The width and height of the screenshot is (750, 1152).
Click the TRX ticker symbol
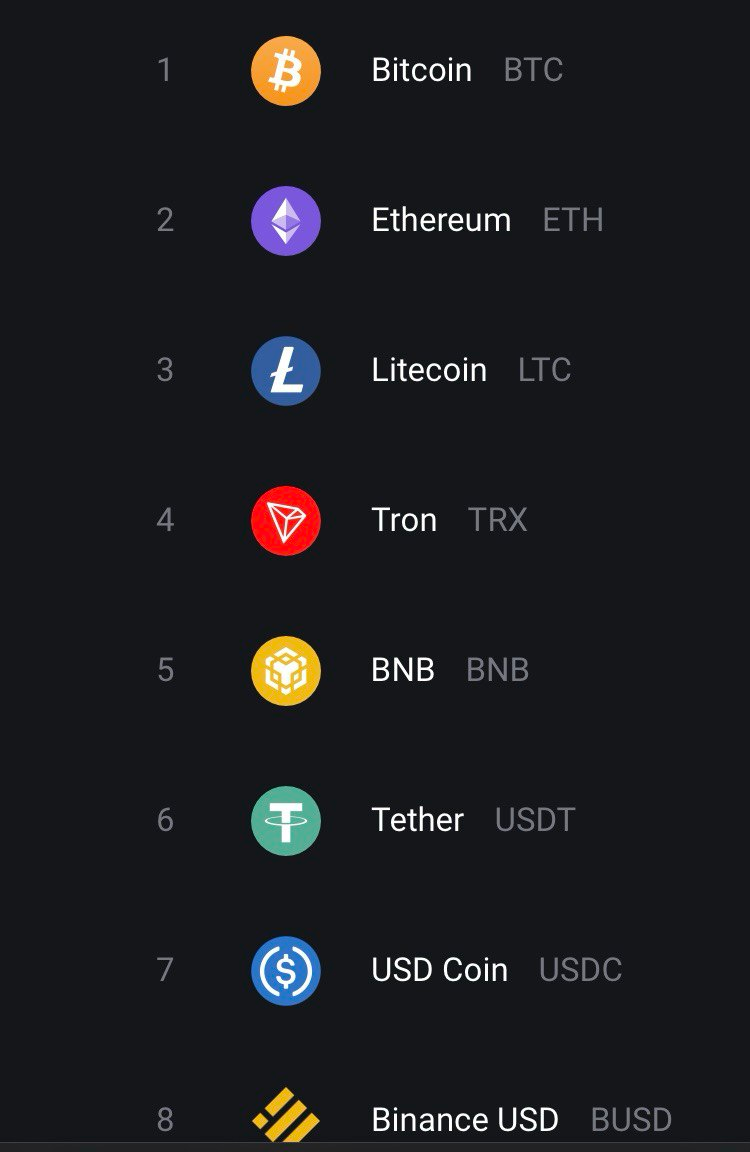(497, 520)
